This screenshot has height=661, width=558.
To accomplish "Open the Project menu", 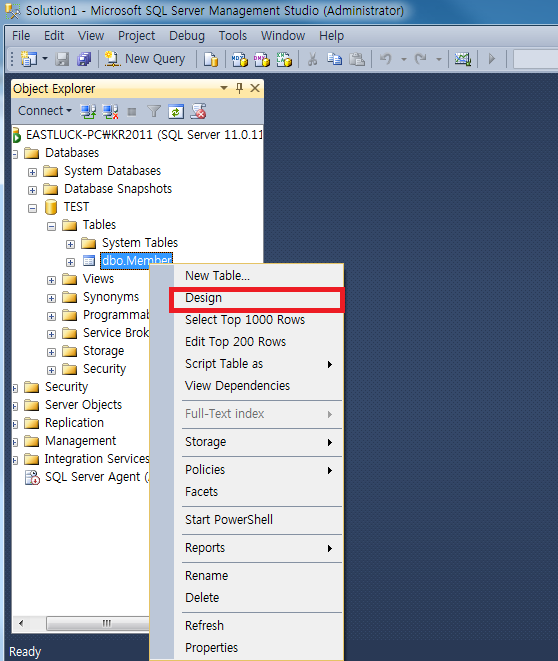I will (137, 36).
